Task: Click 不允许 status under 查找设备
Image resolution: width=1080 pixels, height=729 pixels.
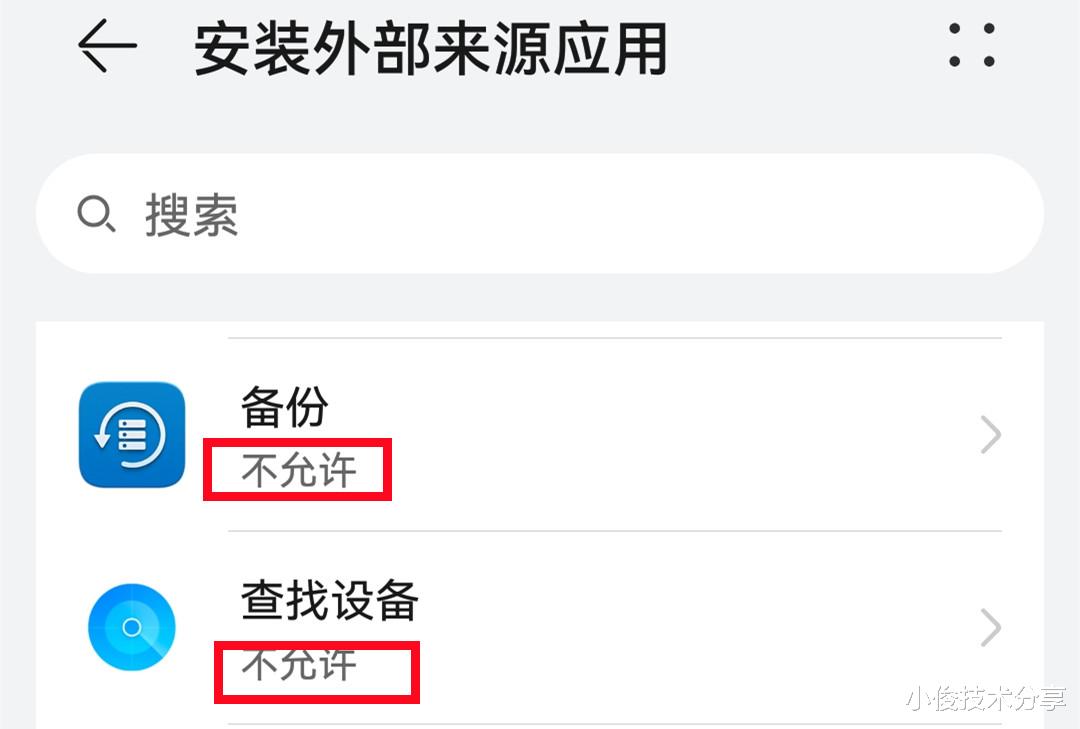Action: tap(298, 665)
